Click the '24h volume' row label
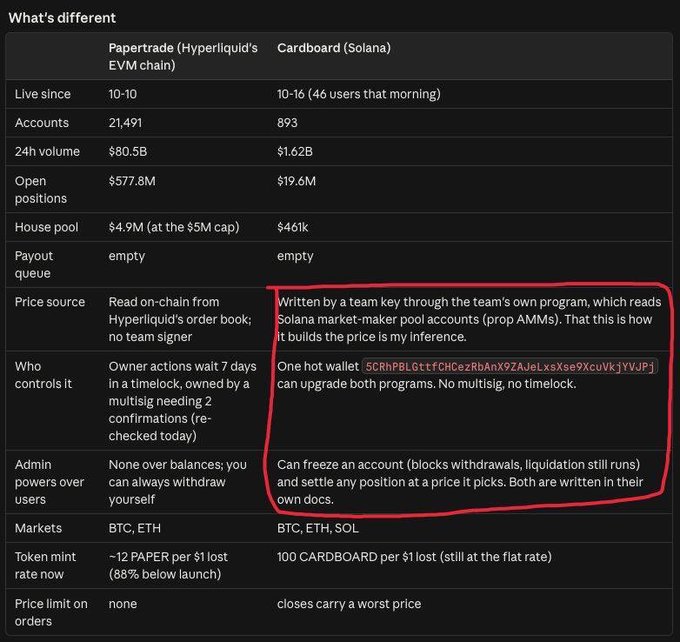Screen dimensions: 680x642 (47, 151)
